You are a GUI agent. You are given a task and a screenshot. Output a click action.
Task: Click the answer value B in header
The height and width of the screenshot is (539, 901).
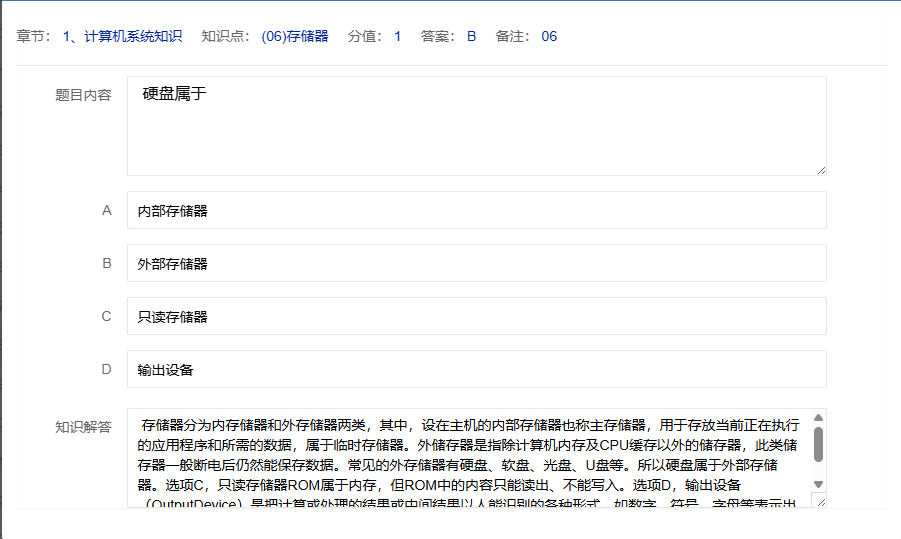pos(471,36)
